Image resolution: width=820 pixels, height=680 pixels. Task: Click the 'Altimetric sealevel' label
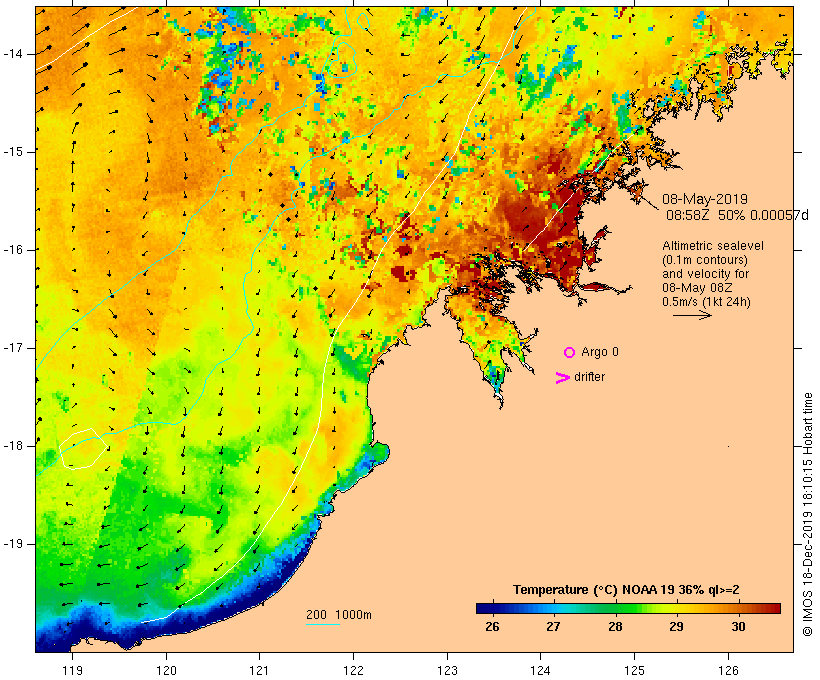tap(713, 246)
